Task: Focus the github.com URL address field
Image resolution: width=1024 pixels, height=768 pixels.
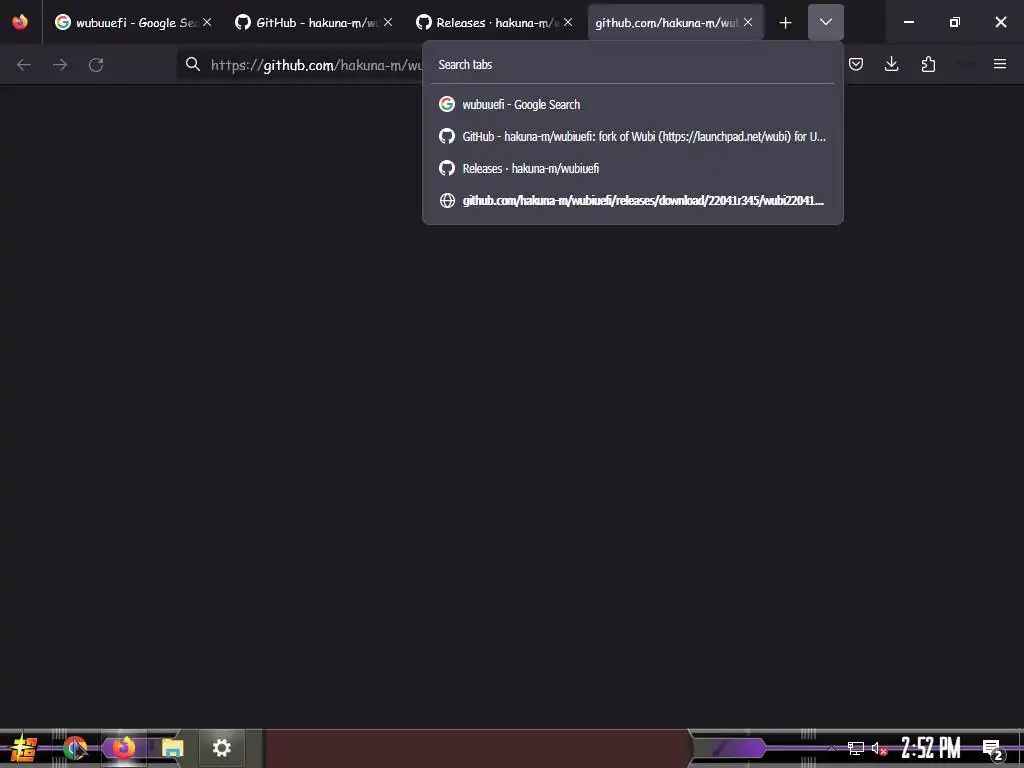Action: pyautogui.click(x=316, y=65)
